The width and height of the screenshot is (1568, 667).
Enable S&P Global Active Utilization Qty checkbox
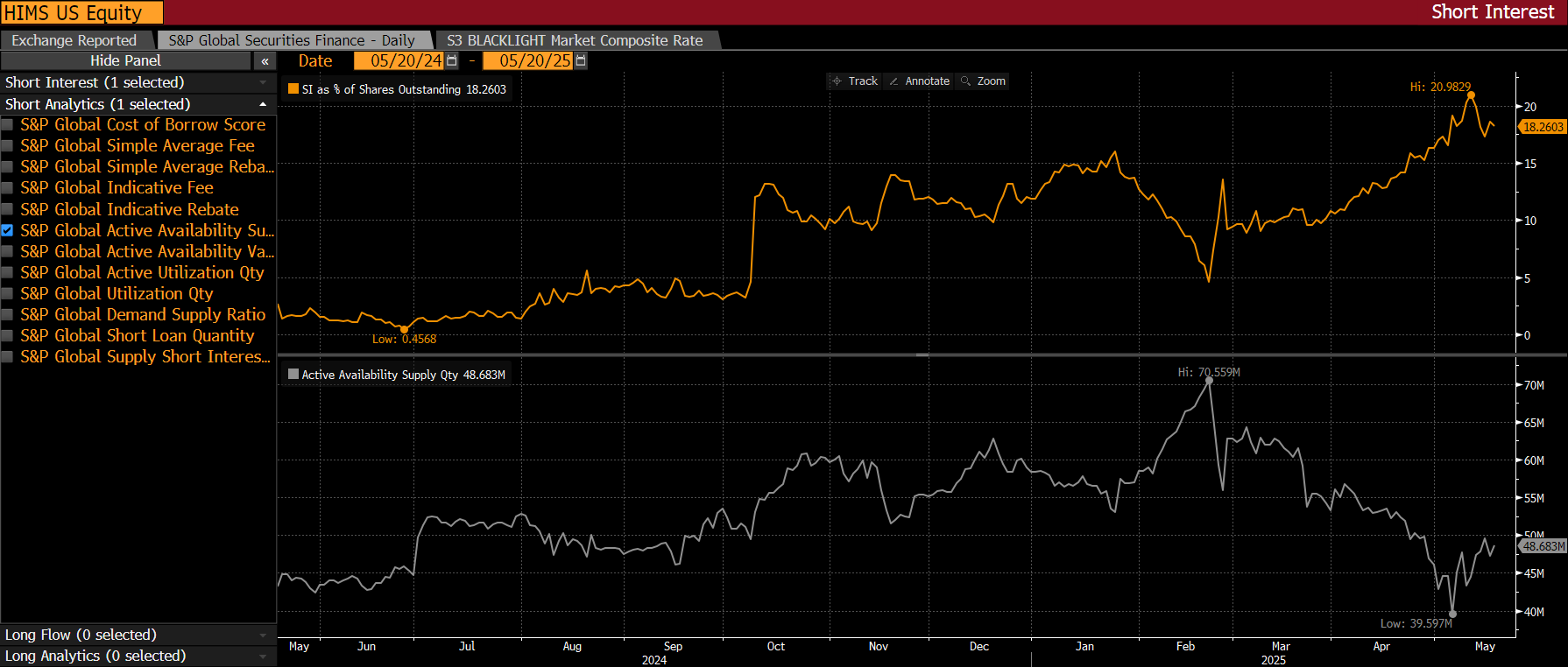tap(7, 273)
